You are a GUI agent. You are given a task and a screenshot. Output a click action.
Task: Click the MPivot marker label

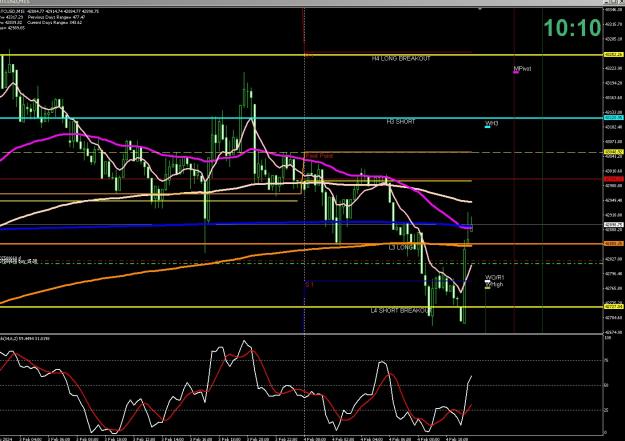coord(522,69)
